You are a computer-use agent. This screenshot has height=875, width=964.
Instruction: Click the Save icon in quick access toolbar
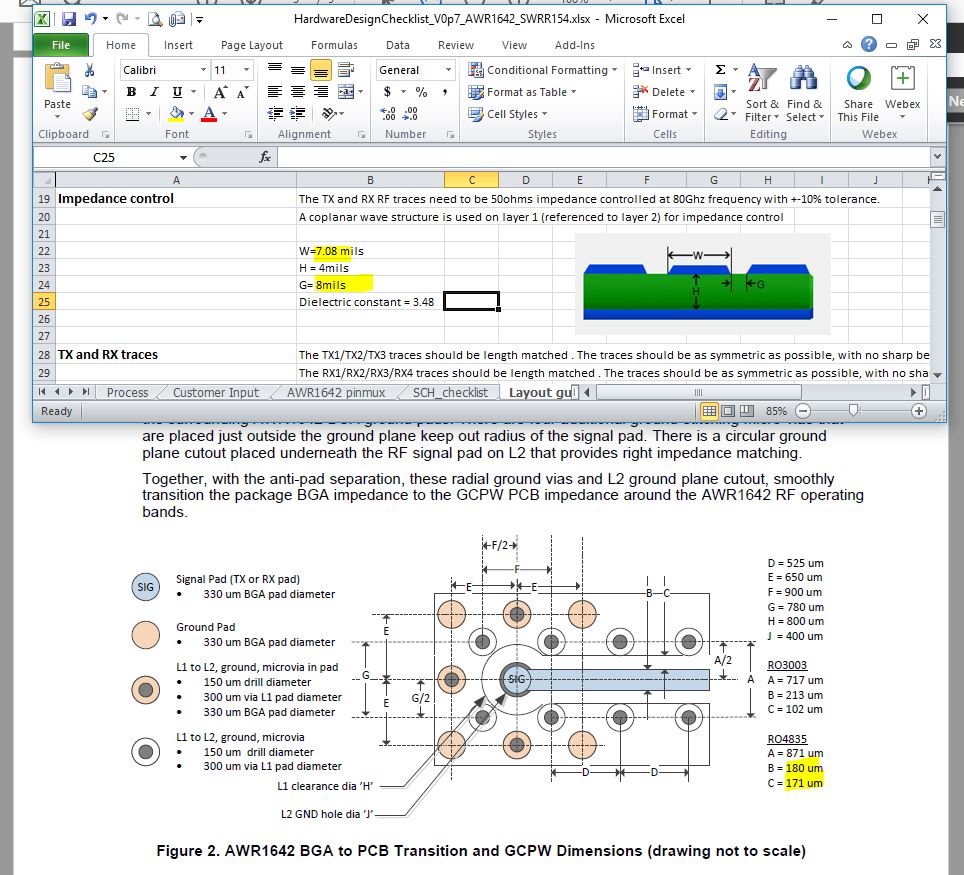click(x=69, y=19)
